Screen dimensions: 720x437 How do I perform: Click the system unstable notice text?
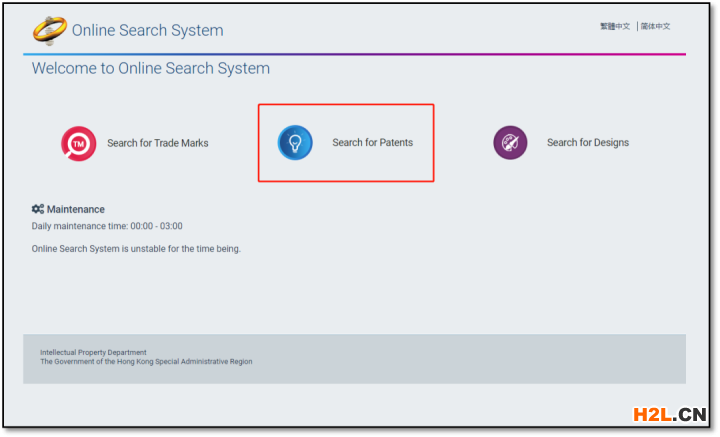pos(136,249)
